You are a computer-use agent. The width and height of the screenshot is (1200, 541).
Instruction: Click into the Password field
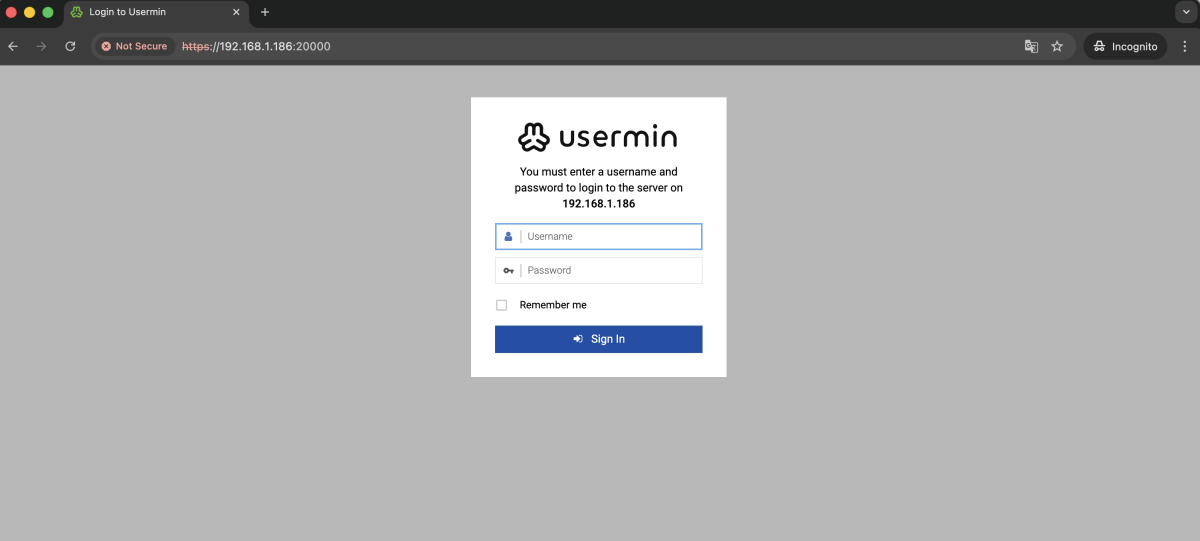(610, 270)
